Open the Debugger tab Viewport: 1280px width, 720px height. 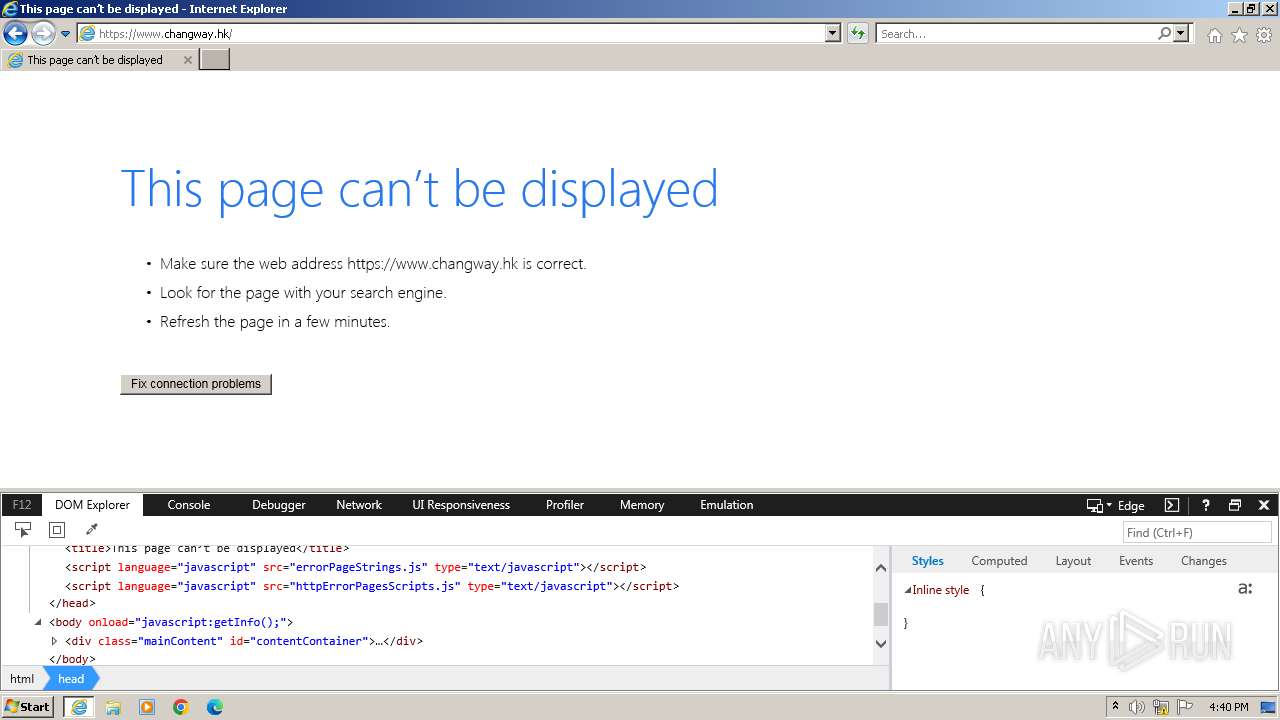(279, 505)
